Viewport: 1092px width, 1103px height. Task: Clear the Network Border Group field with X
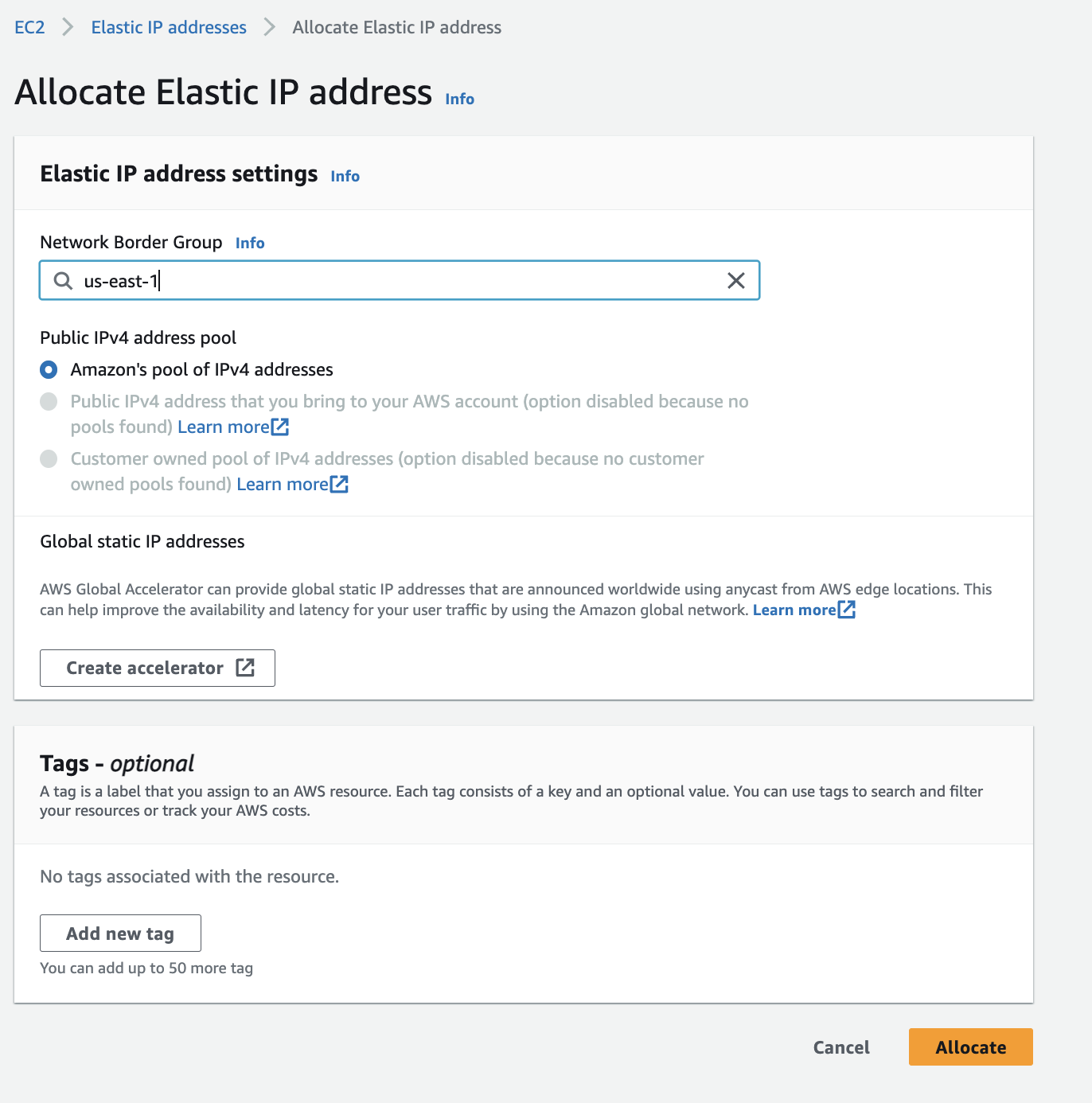click(736, 281)
